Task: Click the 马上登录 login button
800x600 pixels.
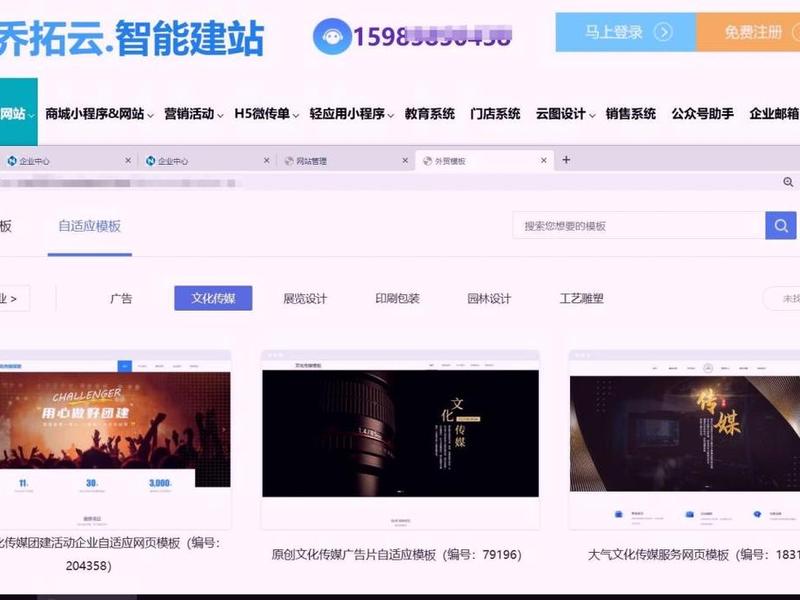Action: click(x=626, y=32)
